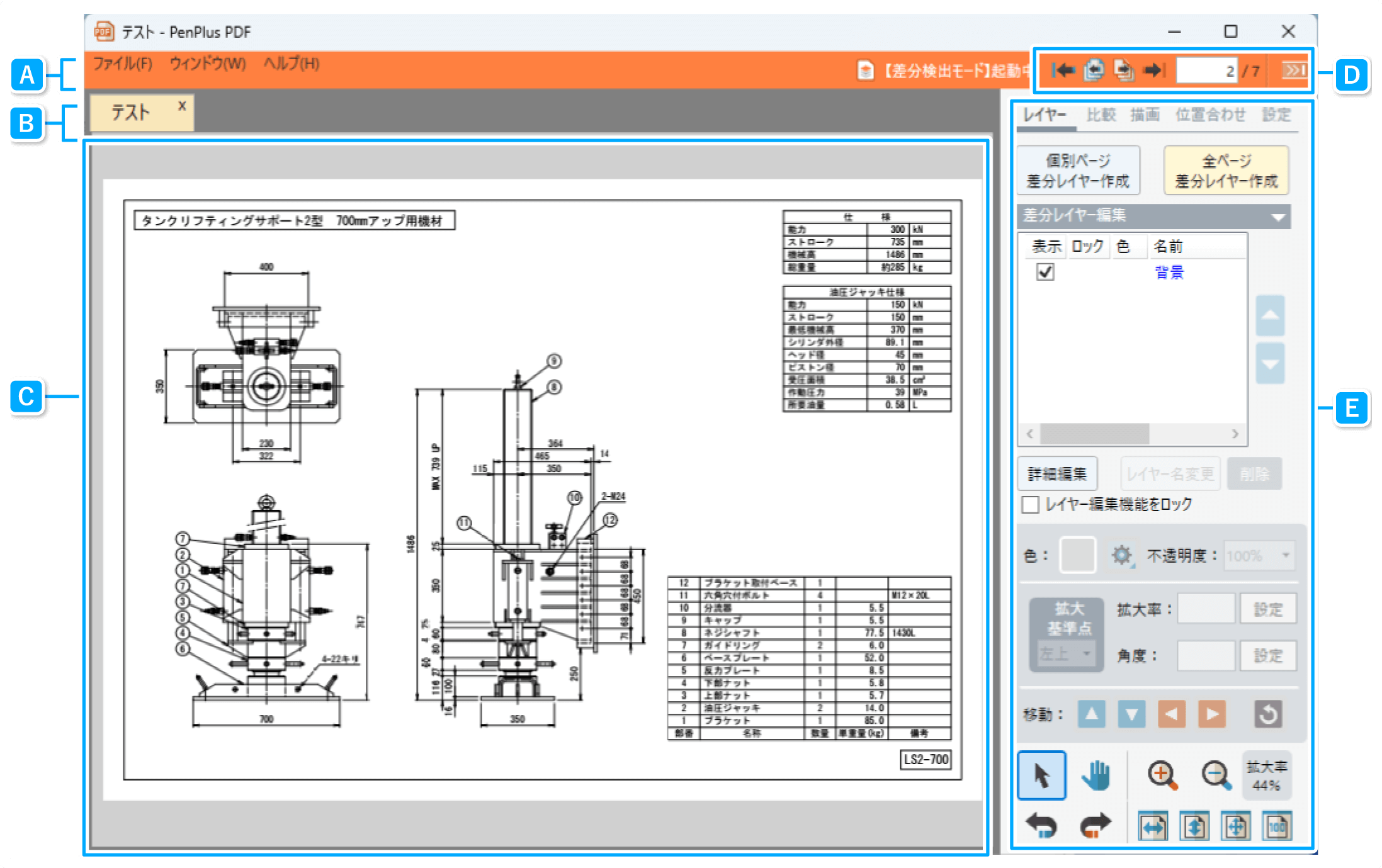
Task: Jump to first page arrow icon
Action: click(1063, 70)
